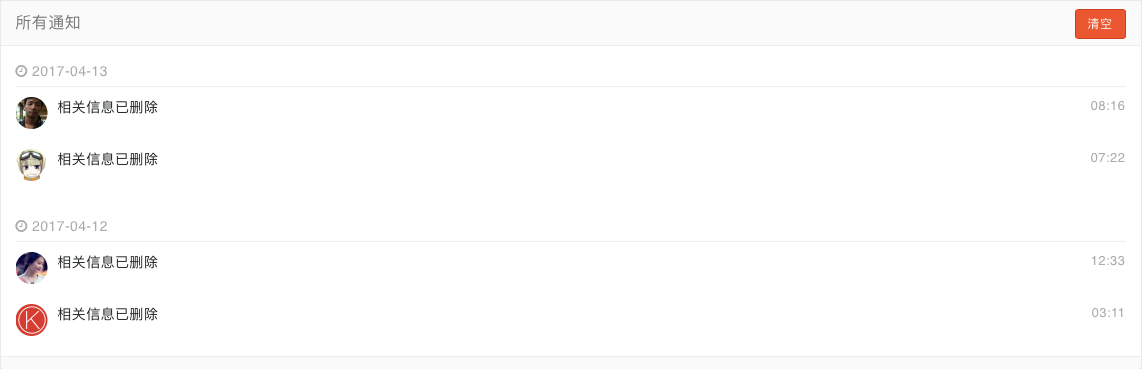Click the 07:22 timestamp
1142x369 pixels.
pos(1108,158)
